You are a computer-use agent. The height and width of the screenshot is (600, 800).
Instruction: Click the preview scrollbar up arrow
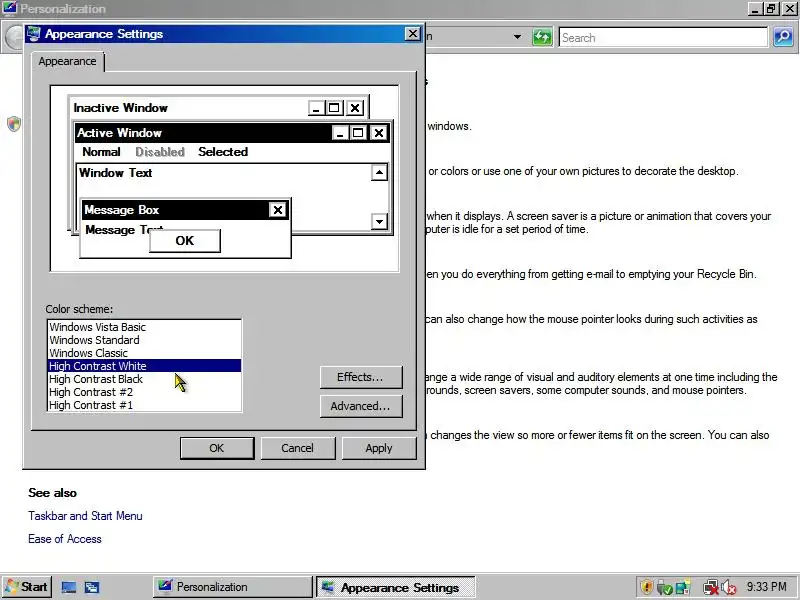[379, 172]
